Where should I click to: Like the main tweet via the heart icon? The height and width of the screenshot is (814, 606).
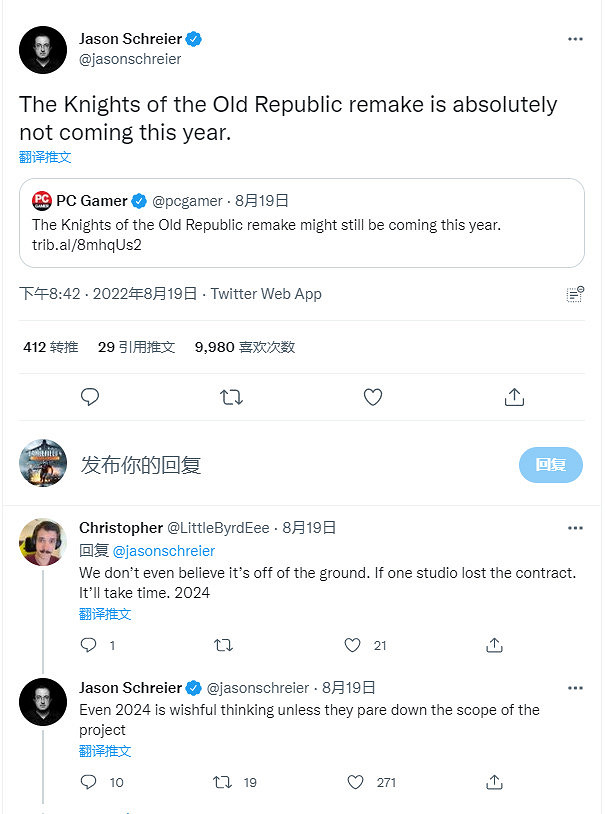click(x=372, y=397)
